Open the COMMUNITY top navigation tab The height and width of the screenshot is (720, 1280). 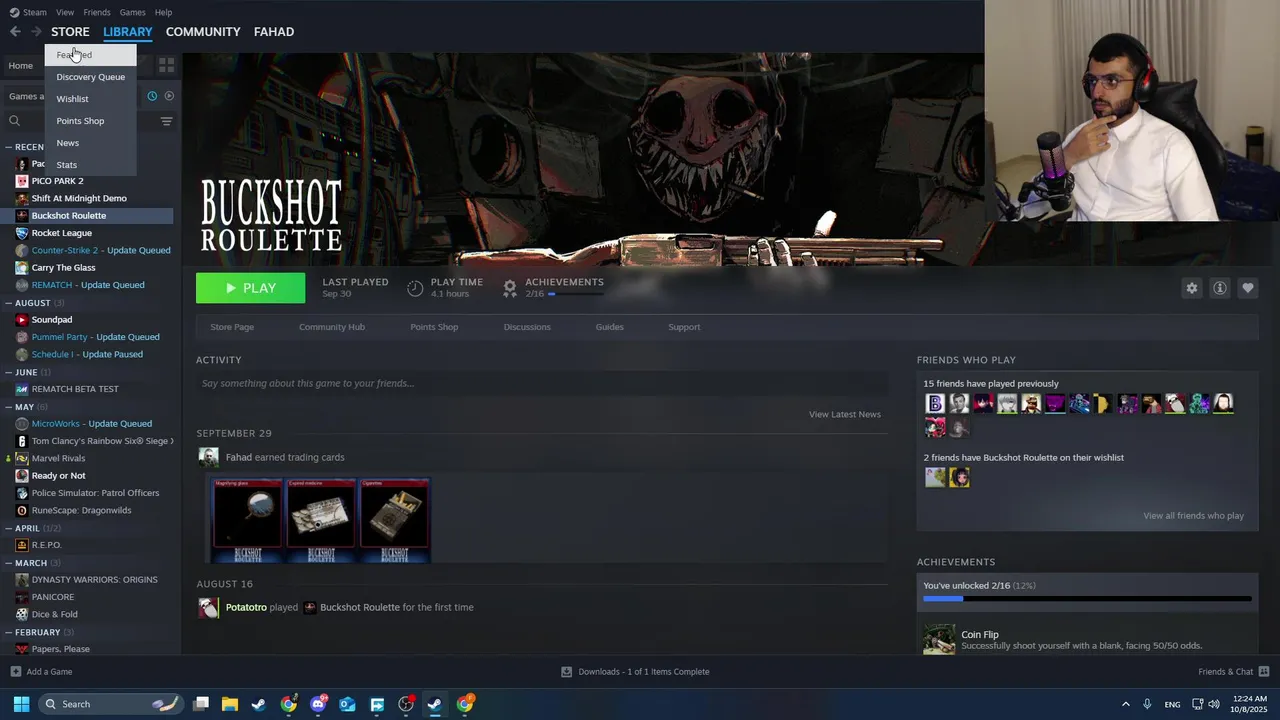[x=203, y=32]
